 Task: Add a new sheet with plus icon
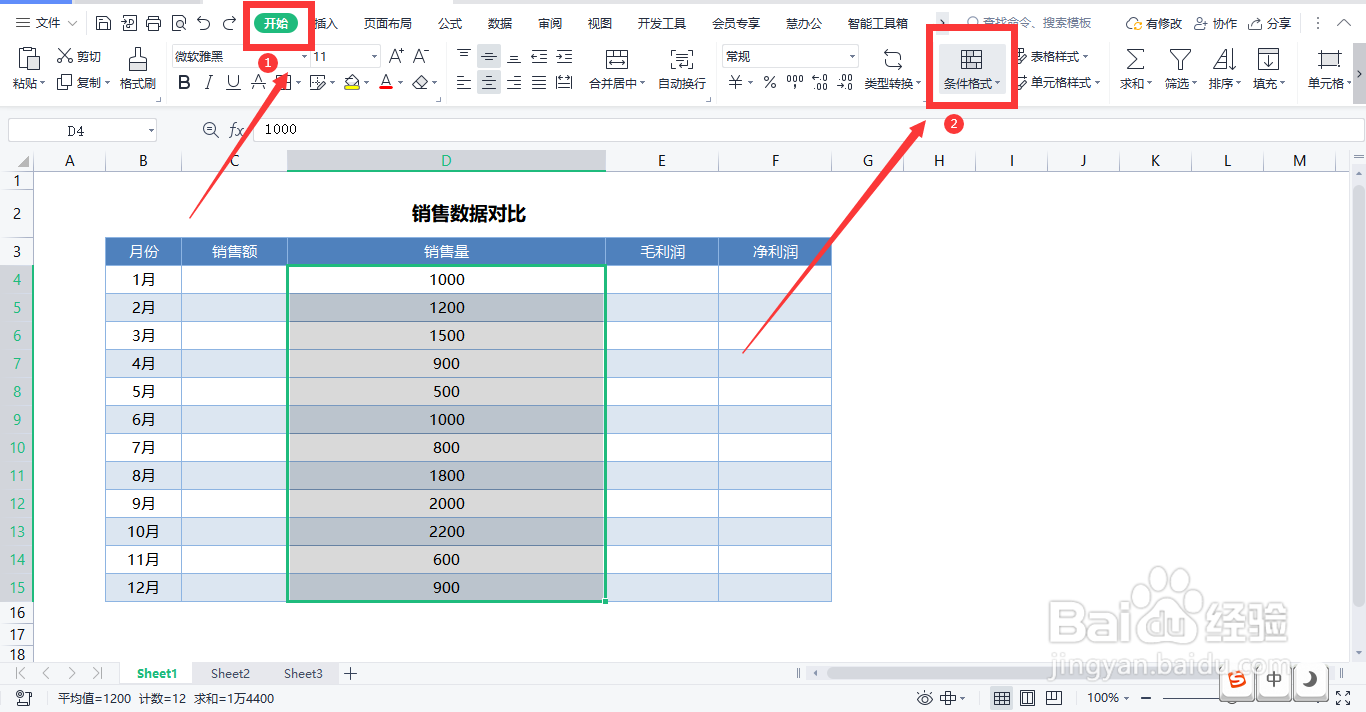pyautogui.click(x=350, y=674)
